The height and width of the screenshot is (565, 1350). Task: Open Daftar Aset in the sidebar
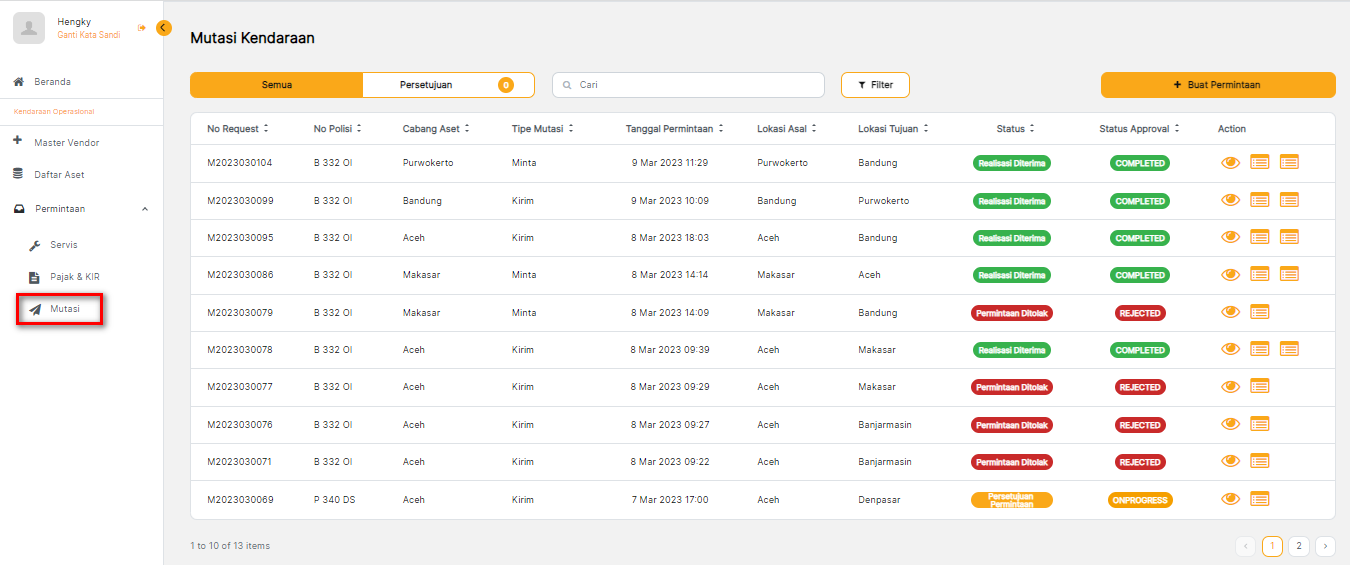pyautogui.click(x=59, y=175)
